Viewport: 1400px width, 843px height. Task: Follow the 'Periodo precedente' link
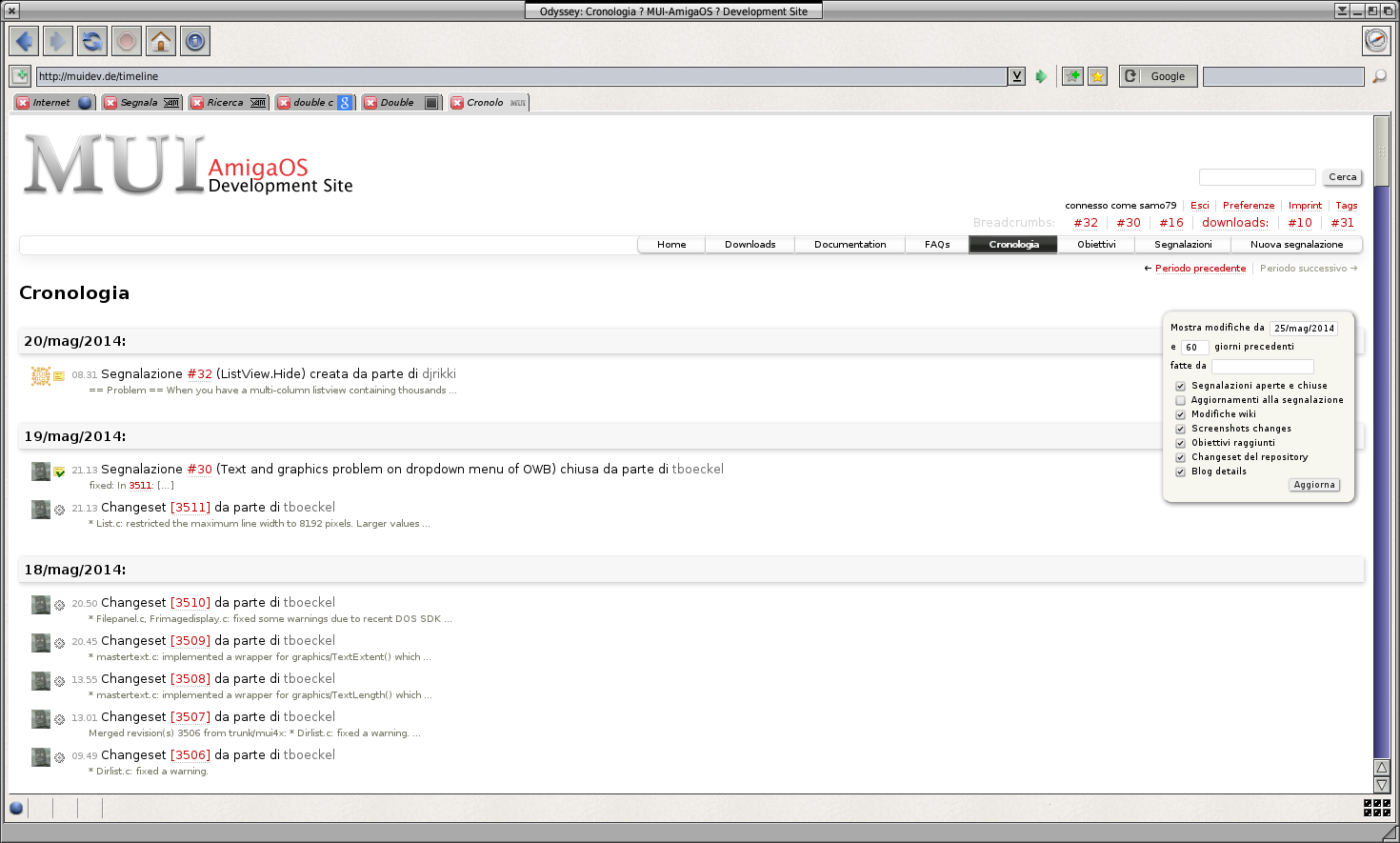pyautogui.click(x=1200, y=269)
